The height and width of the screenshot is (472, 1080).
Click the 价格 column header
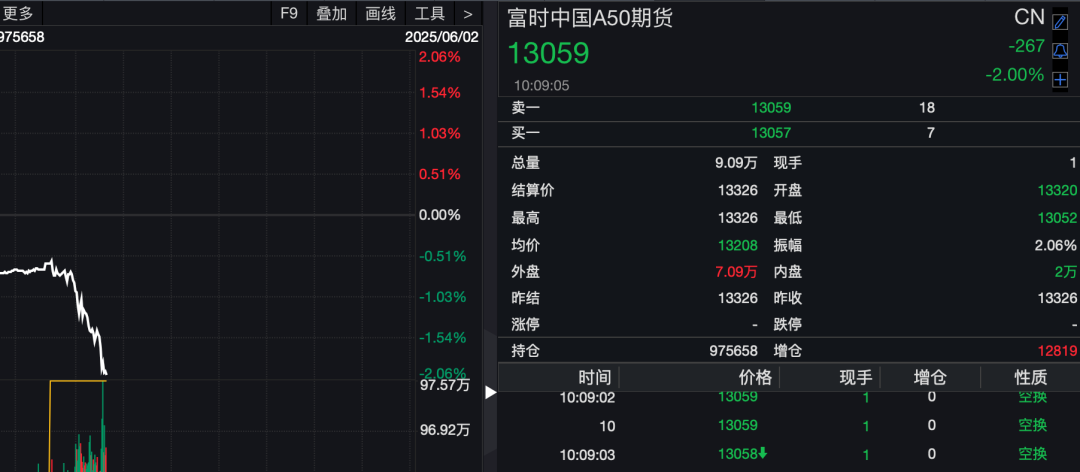755,377
